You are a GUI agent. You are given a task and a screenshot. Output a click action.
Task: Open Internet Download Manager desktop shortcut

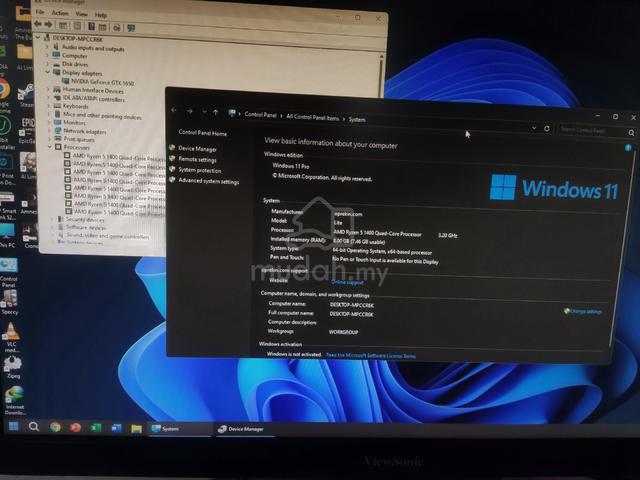(x=15, y=401)
